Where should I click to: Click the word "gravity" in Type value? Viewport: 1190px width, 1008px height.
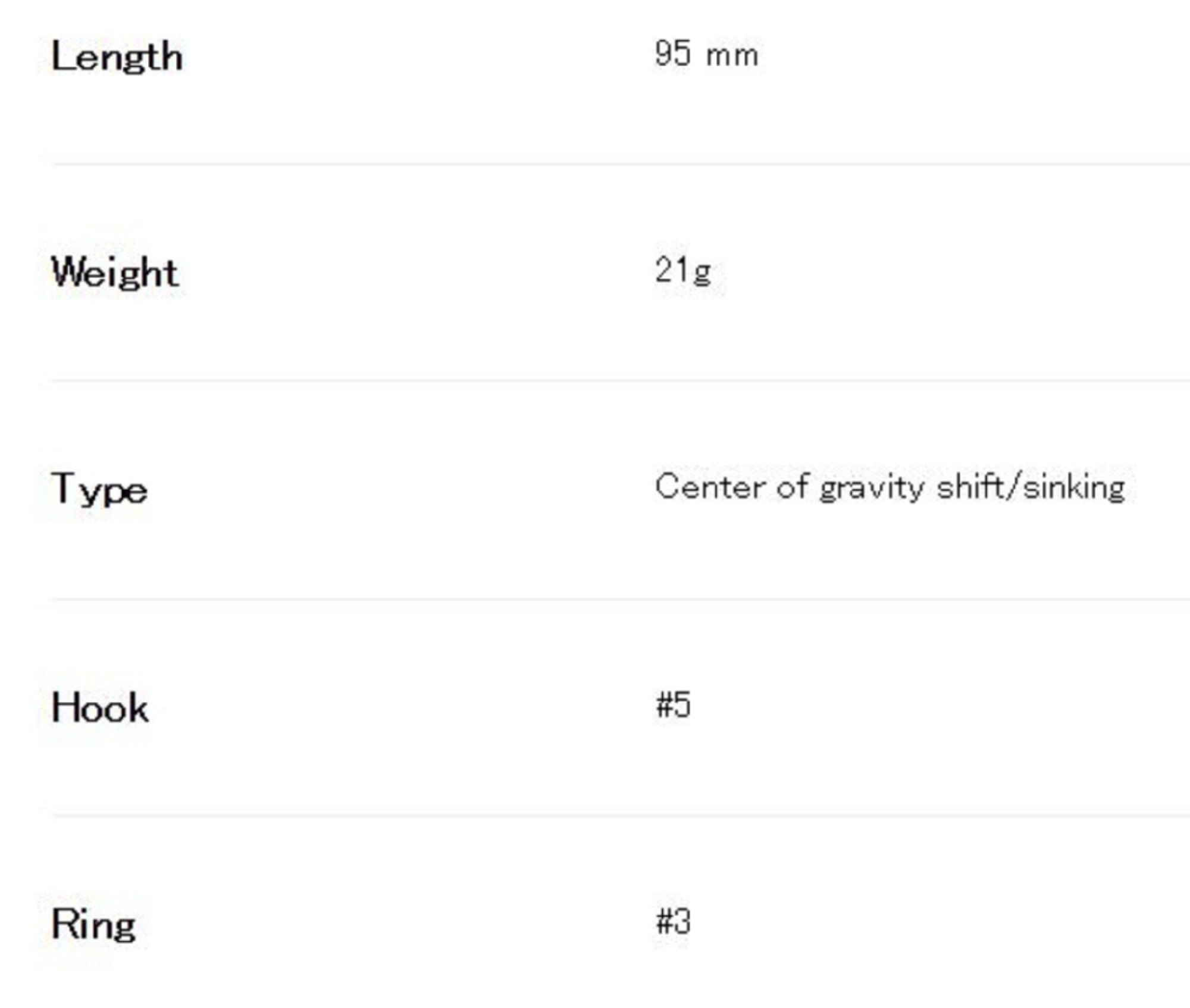pos(870,489)
